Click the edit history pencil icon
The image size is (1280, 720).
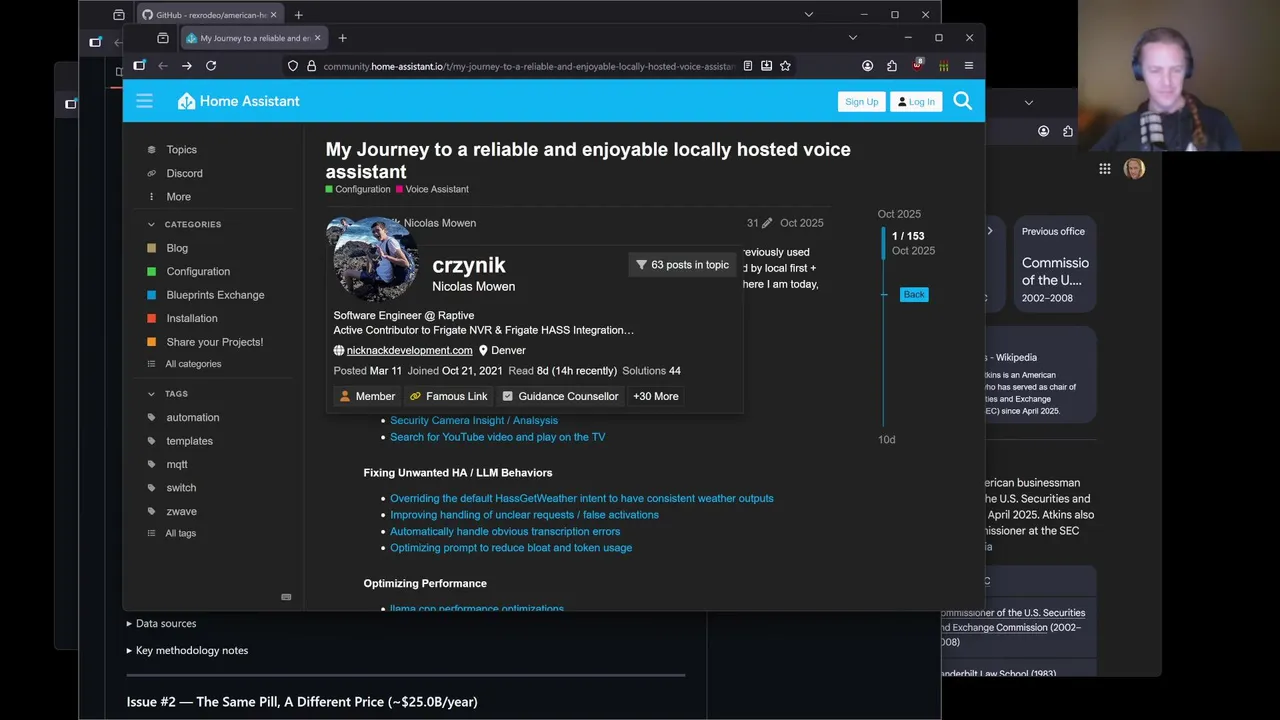click(x=766, y=223)
